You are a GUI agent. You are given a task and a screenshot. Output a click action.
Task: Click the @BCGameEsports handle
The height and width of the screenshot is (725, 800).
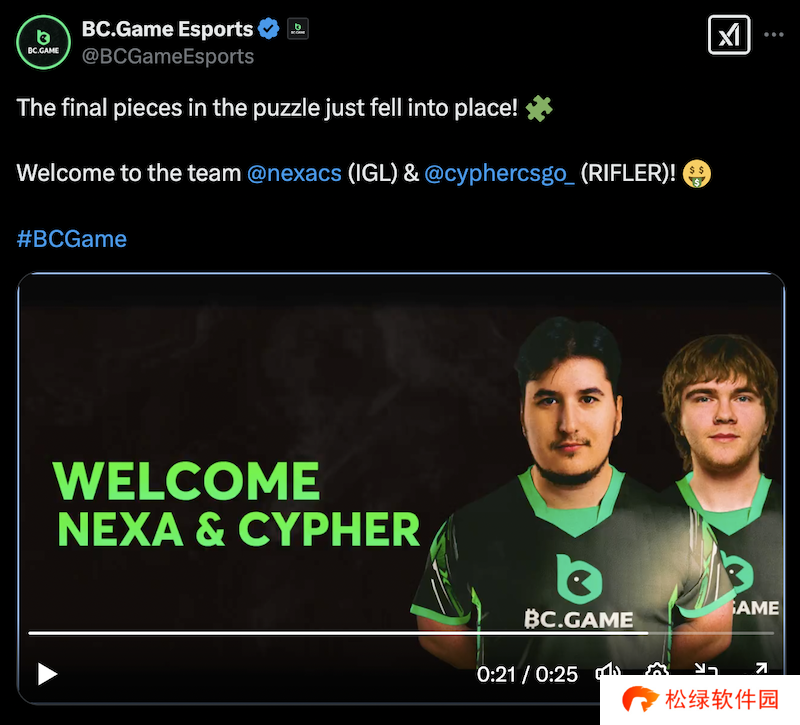tap(168, 56)
